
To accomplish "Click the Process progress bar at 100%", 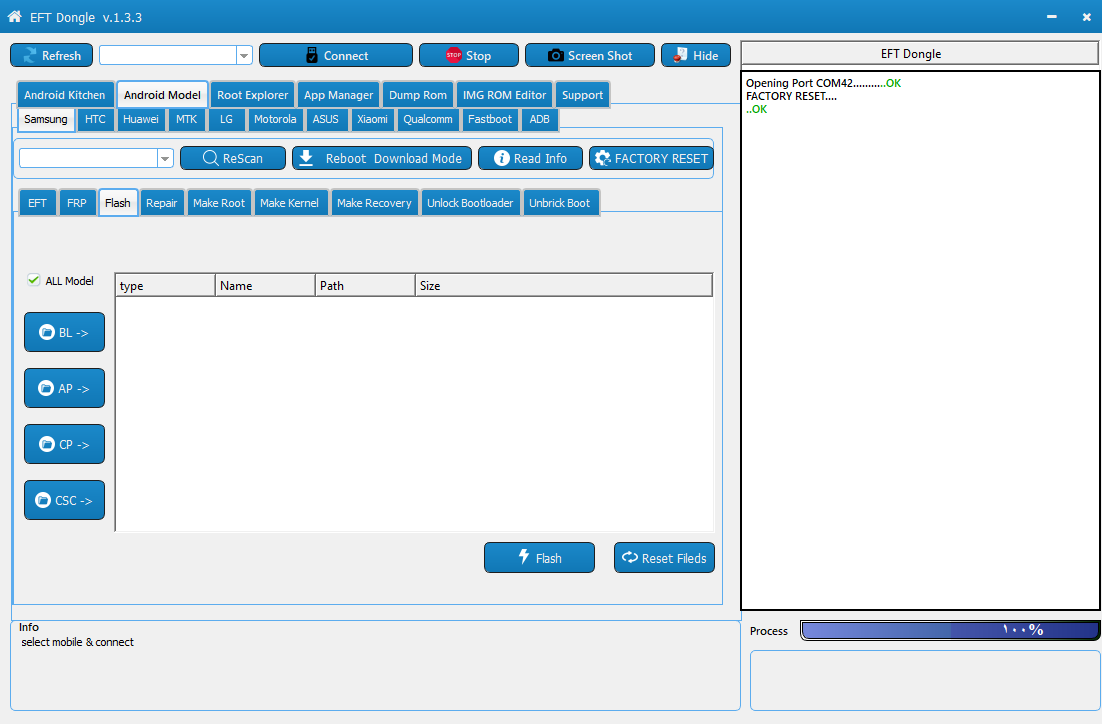I will (x=950, y=630).
